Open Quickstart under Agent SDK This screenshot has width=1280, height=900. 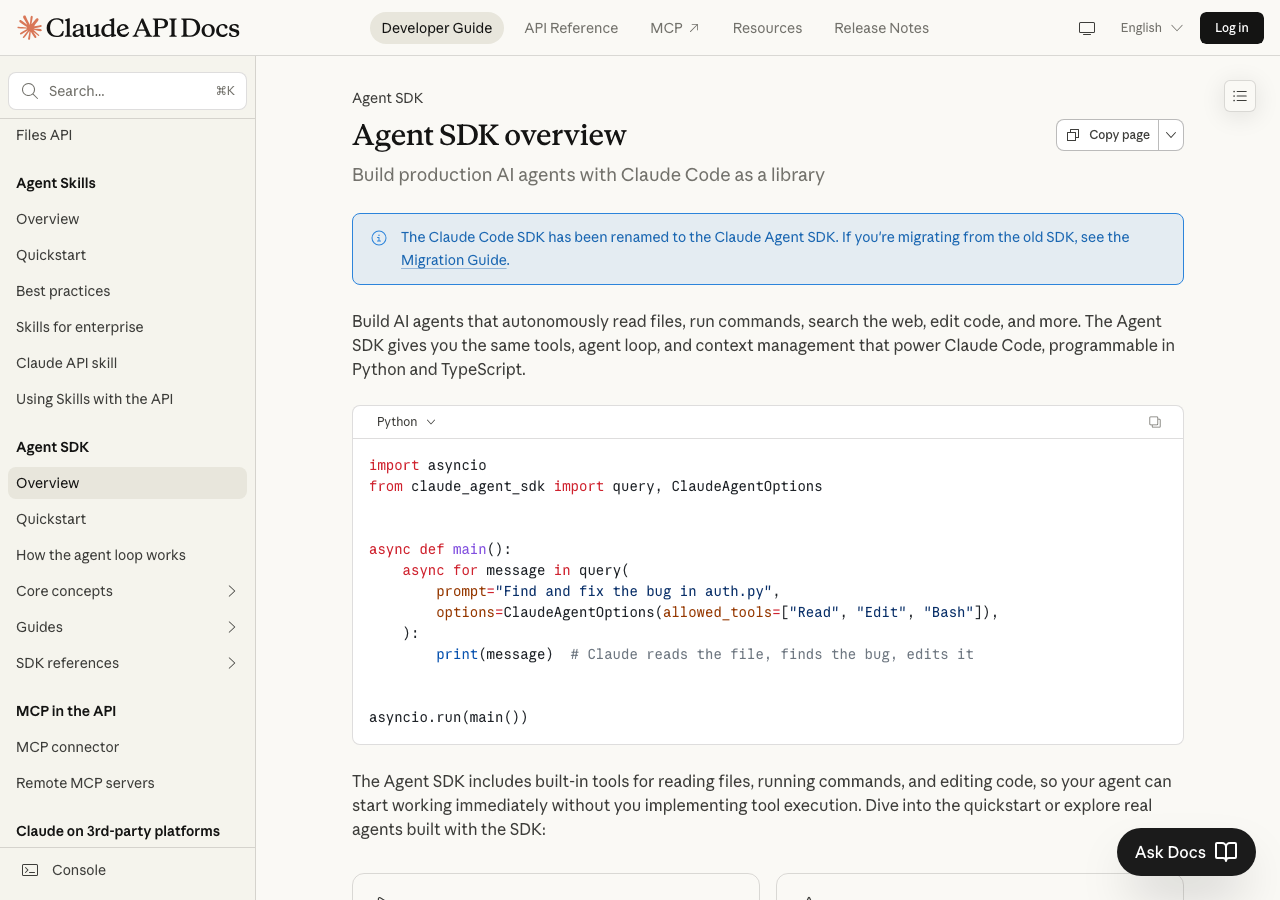coord(51,519)
